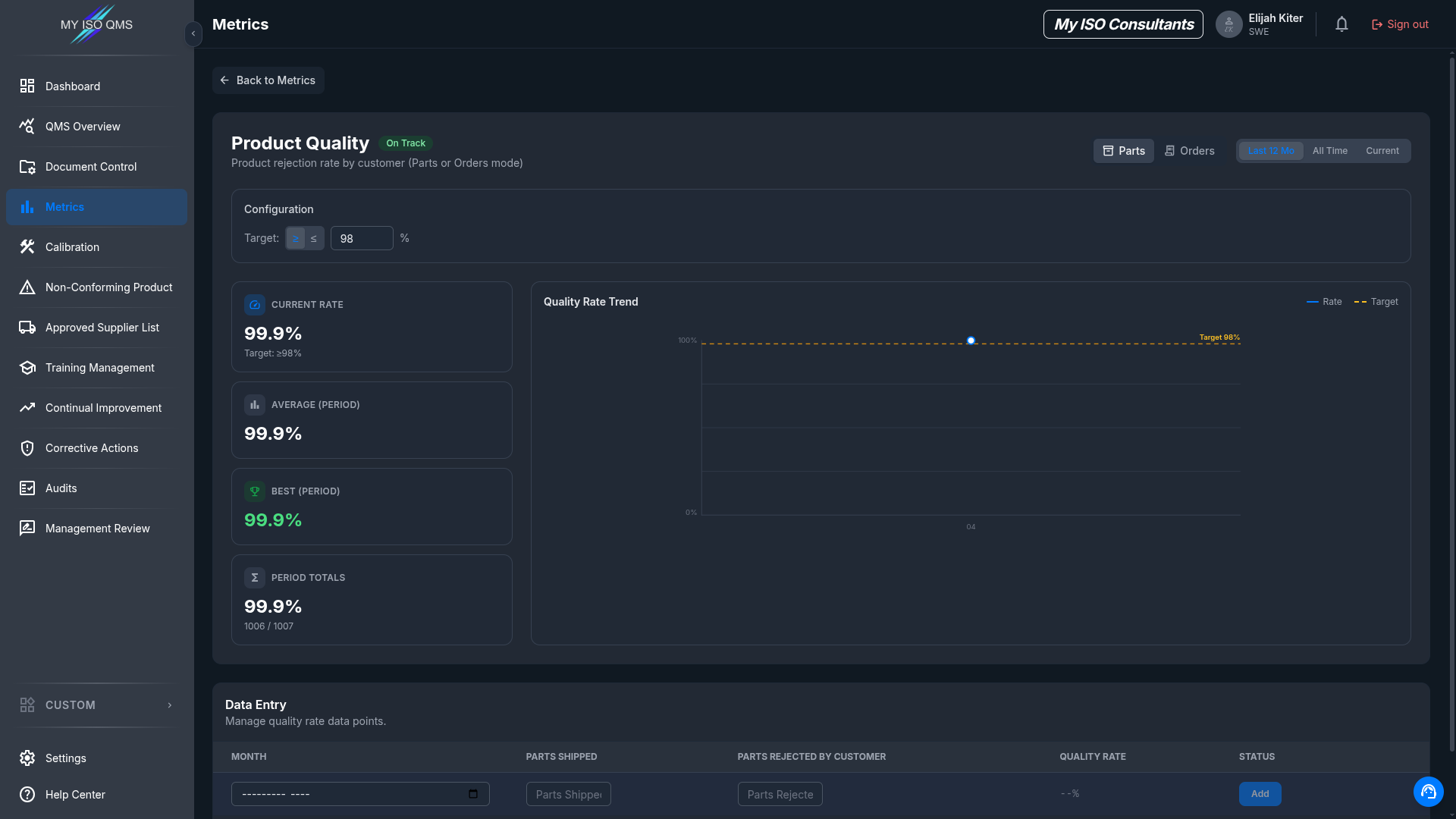This screenshot has height=819, width=1456.
Task: Open the Audits section
Action: (x=97, y=488)
